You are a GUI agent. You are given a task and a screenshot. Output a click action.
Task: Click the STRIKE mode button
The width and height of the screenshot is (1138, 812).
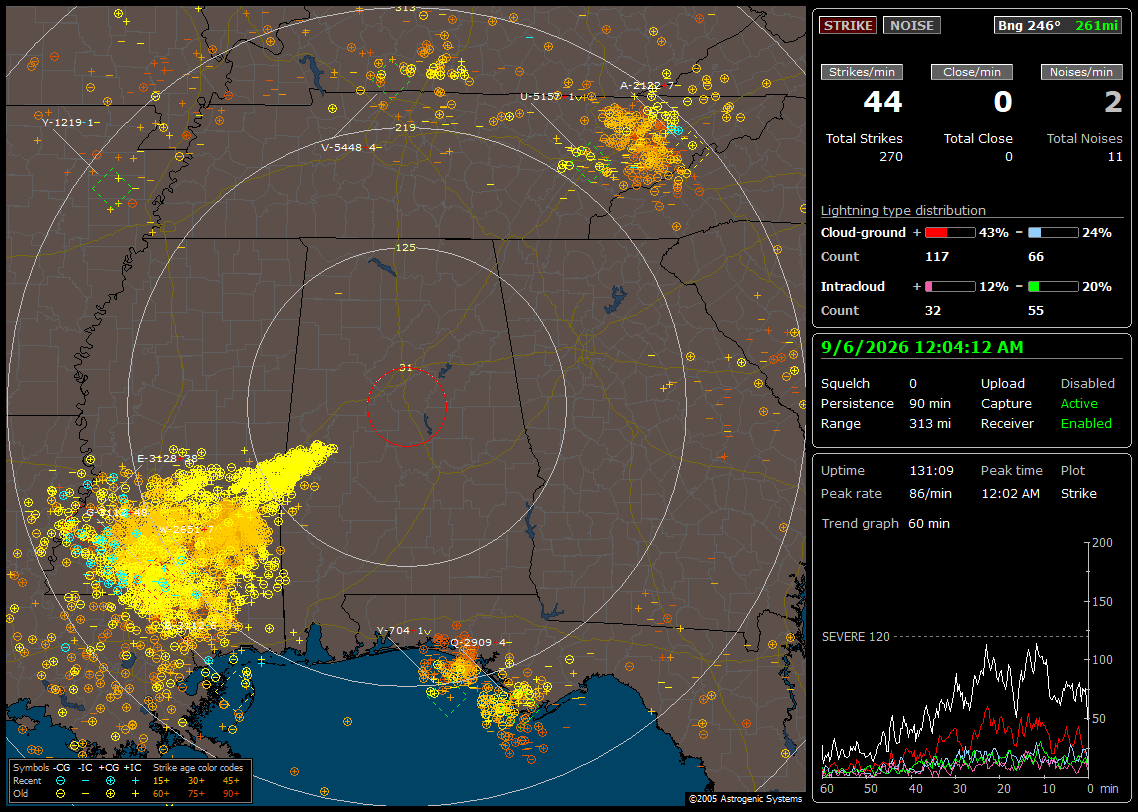848,25
